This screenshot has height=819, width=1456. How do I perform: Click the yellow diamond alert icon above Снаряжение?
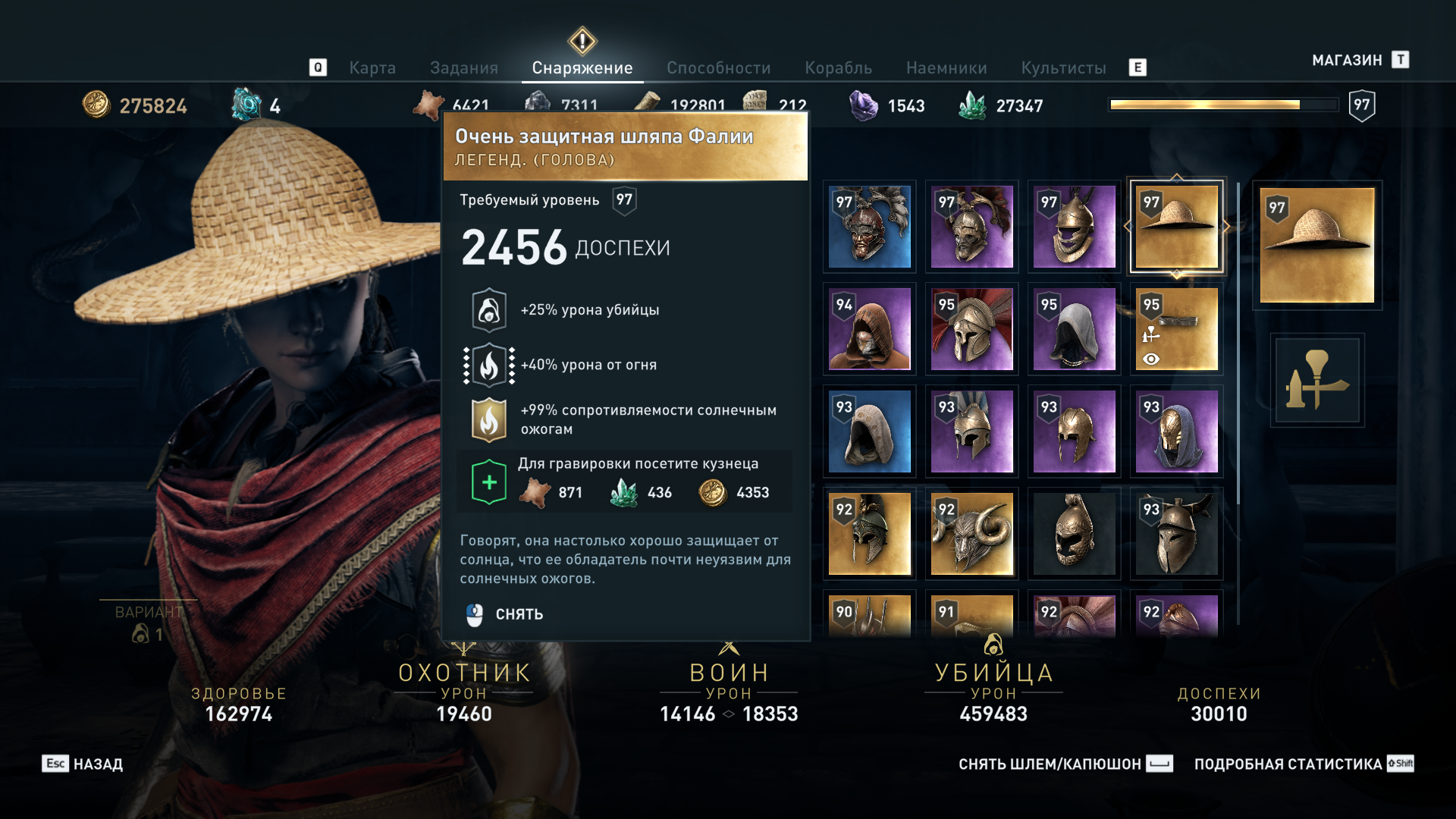(582, 41)
